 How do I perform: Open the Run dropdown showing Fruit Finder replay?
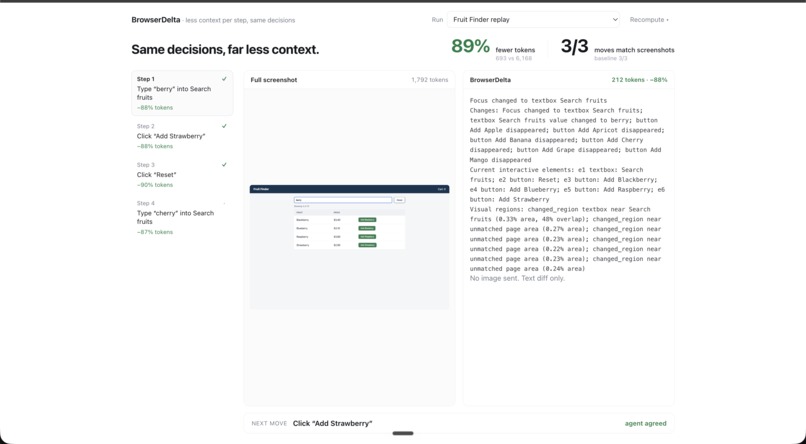tap(533, 20)
